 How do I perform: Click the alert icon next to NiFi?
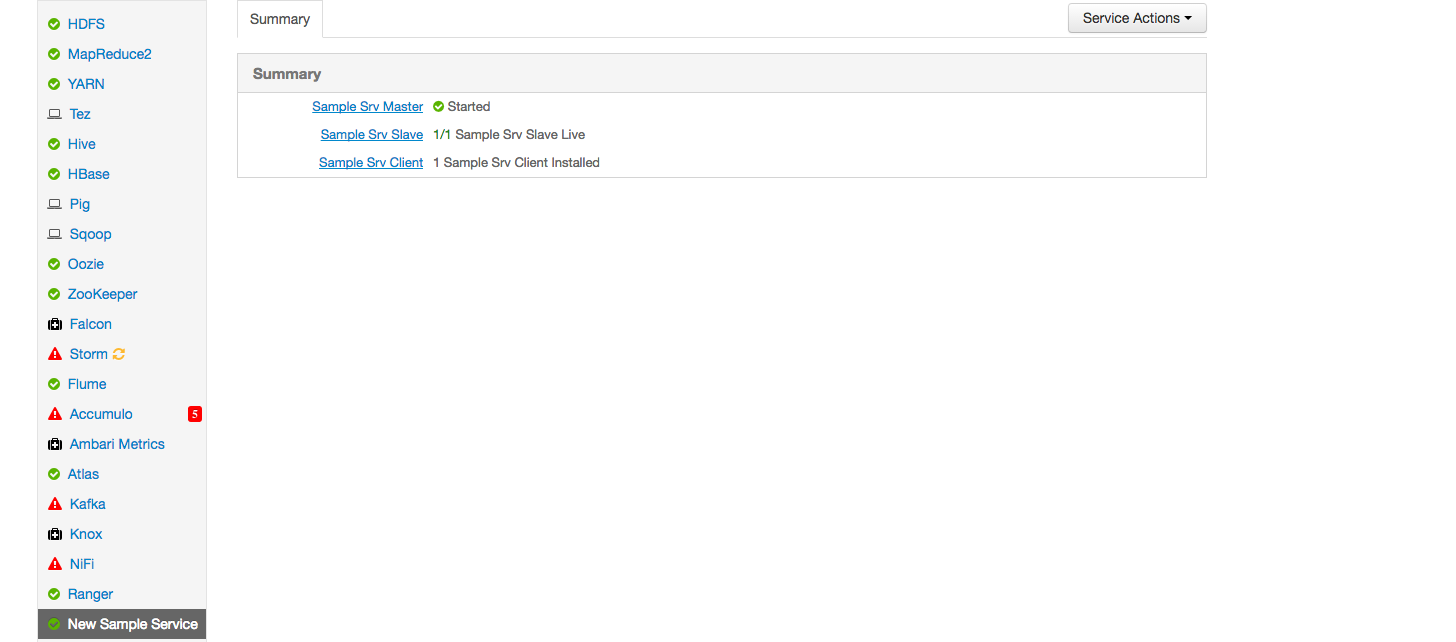(x=54, y=564)
